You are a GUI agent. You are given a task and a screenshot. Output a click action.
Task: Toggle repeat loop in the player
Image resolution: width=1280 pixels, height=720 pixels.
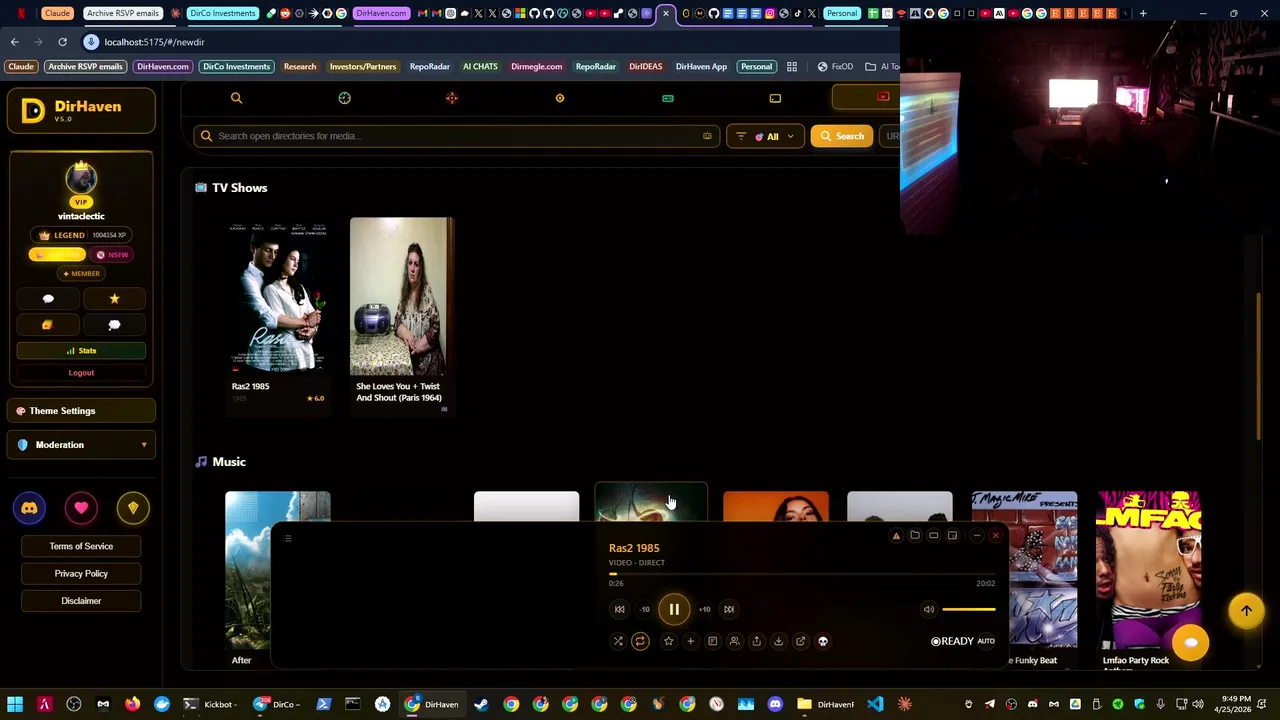(x=640, y=641)
